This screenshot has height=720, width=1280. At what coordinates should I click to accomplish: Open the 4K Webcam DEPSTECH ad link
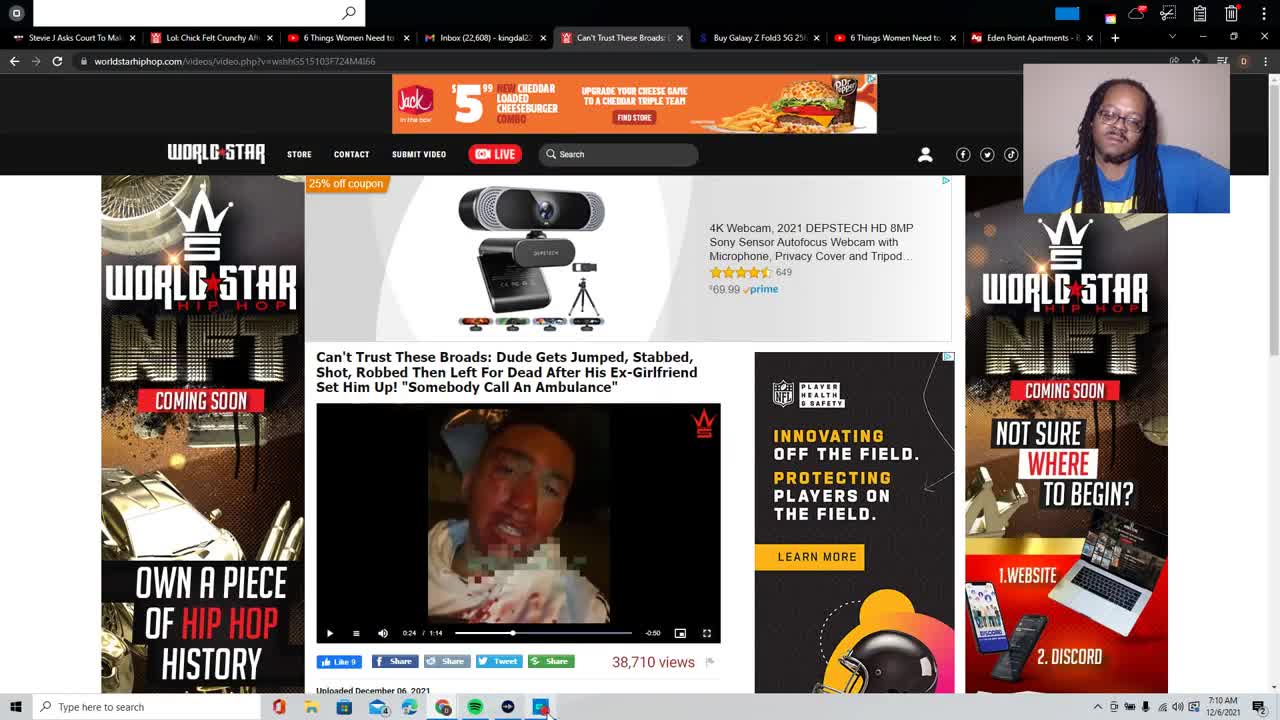click(x=810, y=242)
